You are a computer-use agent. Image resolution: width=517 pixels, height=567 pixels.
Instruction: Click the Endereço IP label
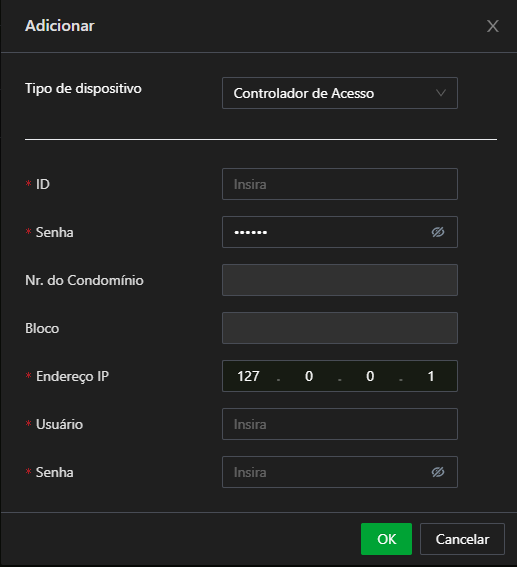click(x=72, y=376)
